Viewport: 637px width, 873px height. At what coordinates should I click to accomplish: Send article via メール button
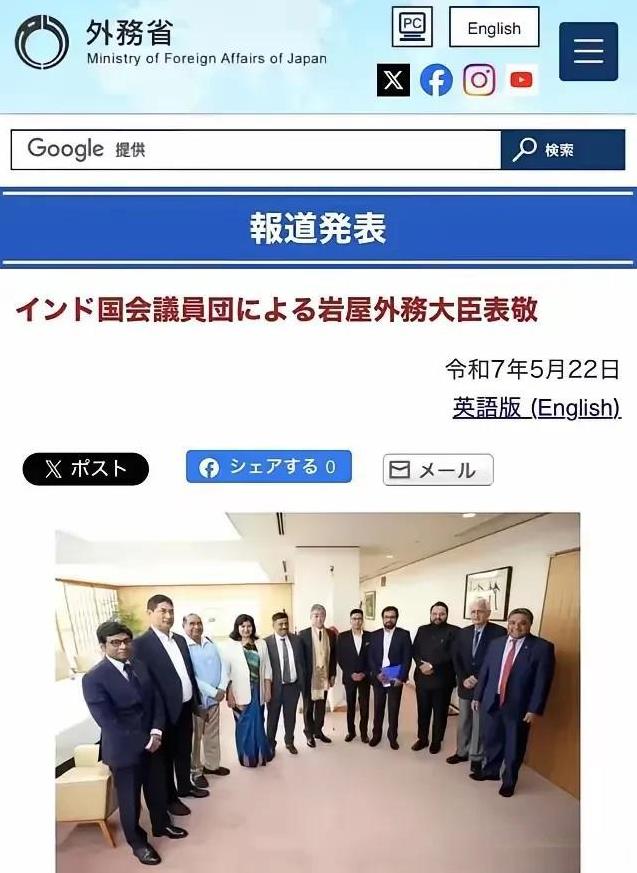tap(438, 470)
